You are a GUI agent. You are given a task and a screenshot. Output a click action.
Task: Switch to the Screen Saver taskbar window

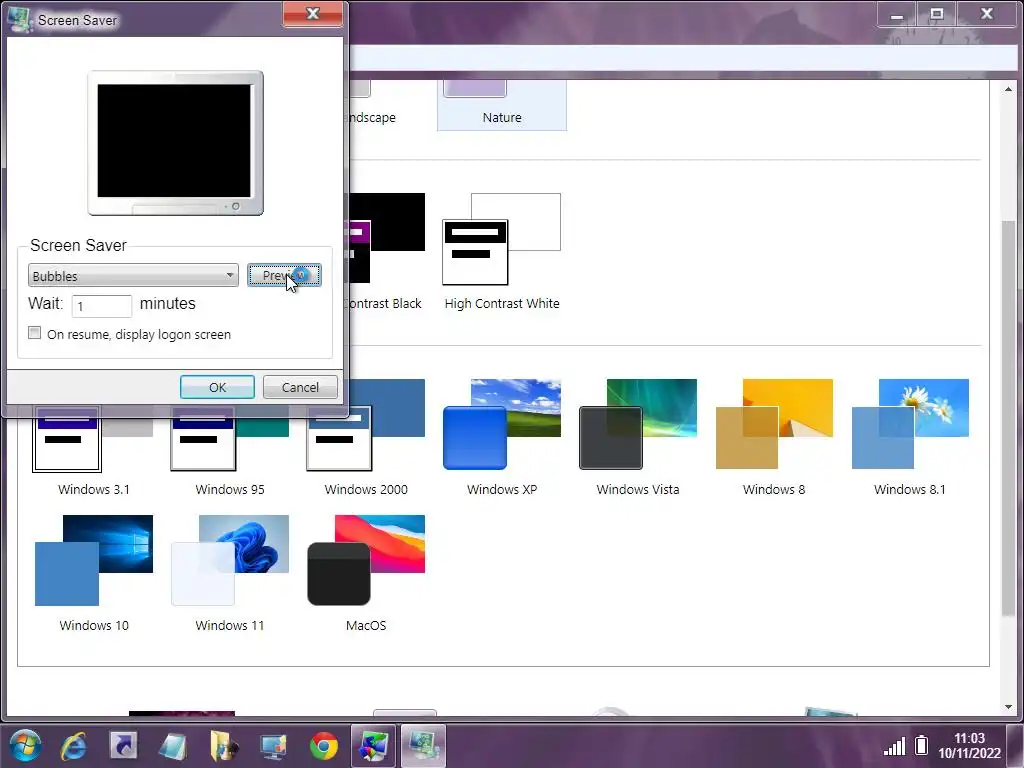point(423,746)
